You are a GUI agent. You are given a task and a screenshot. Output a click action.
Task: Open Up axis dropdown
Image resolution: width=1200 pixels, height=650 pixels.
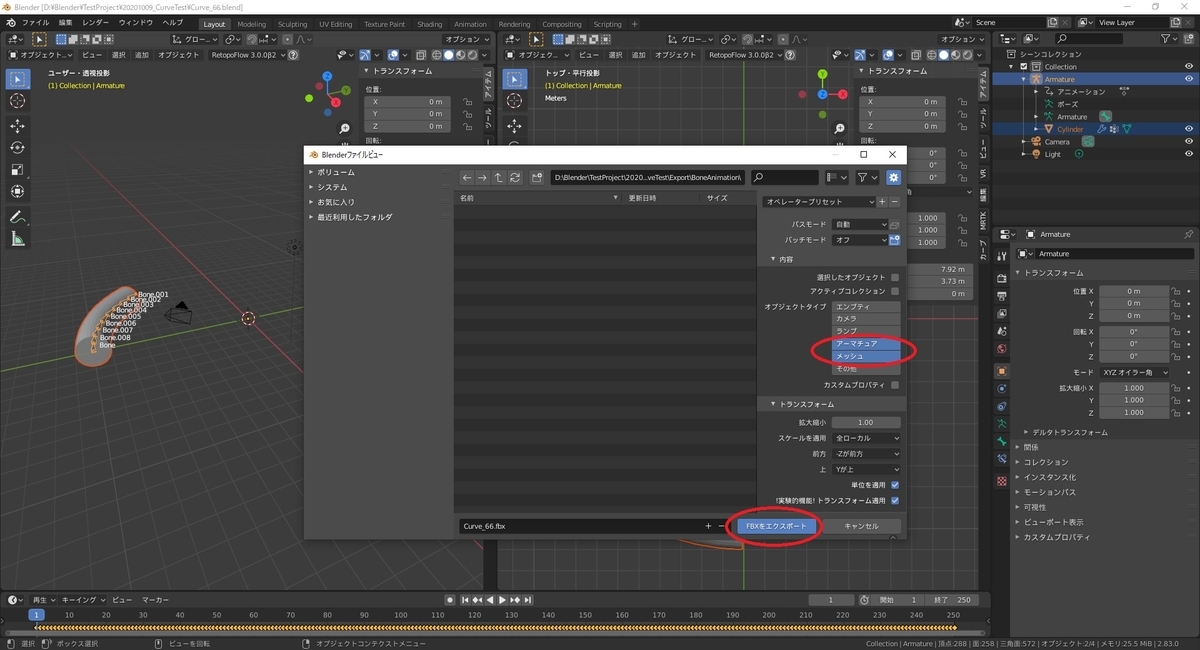(866, 469)
